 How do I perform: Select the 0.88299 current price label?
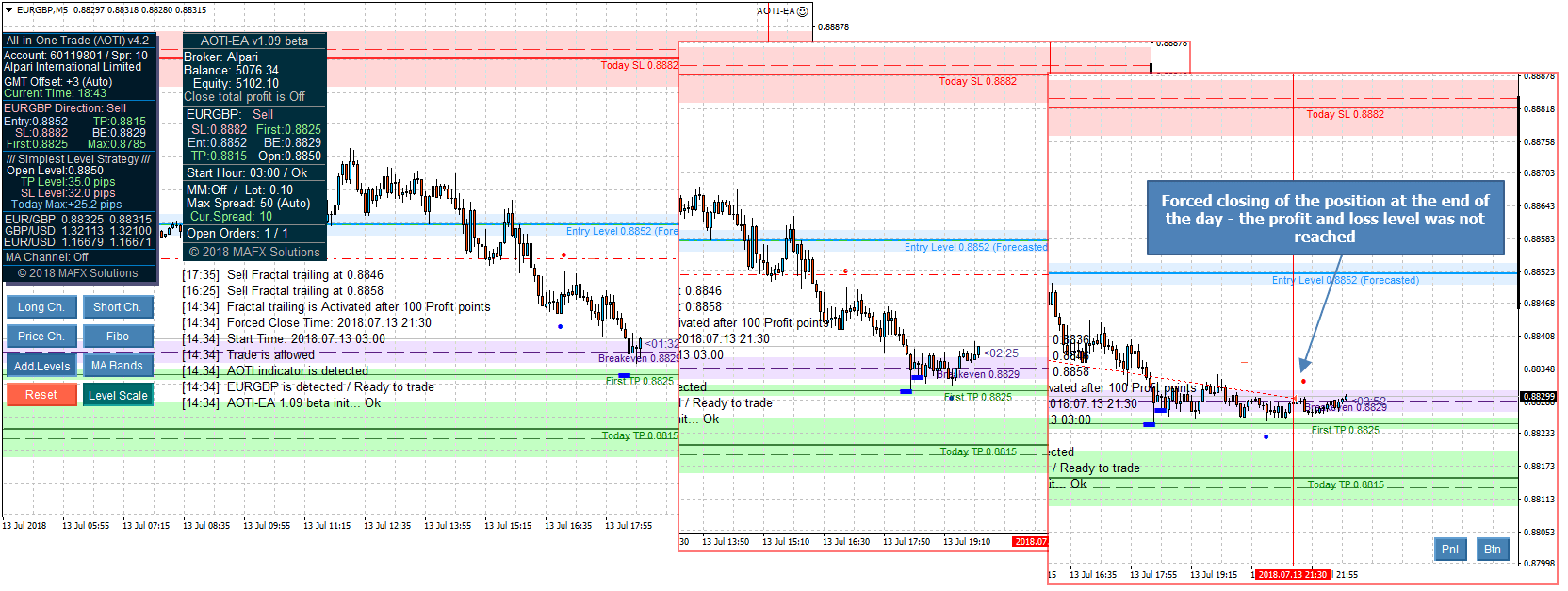1539,397
